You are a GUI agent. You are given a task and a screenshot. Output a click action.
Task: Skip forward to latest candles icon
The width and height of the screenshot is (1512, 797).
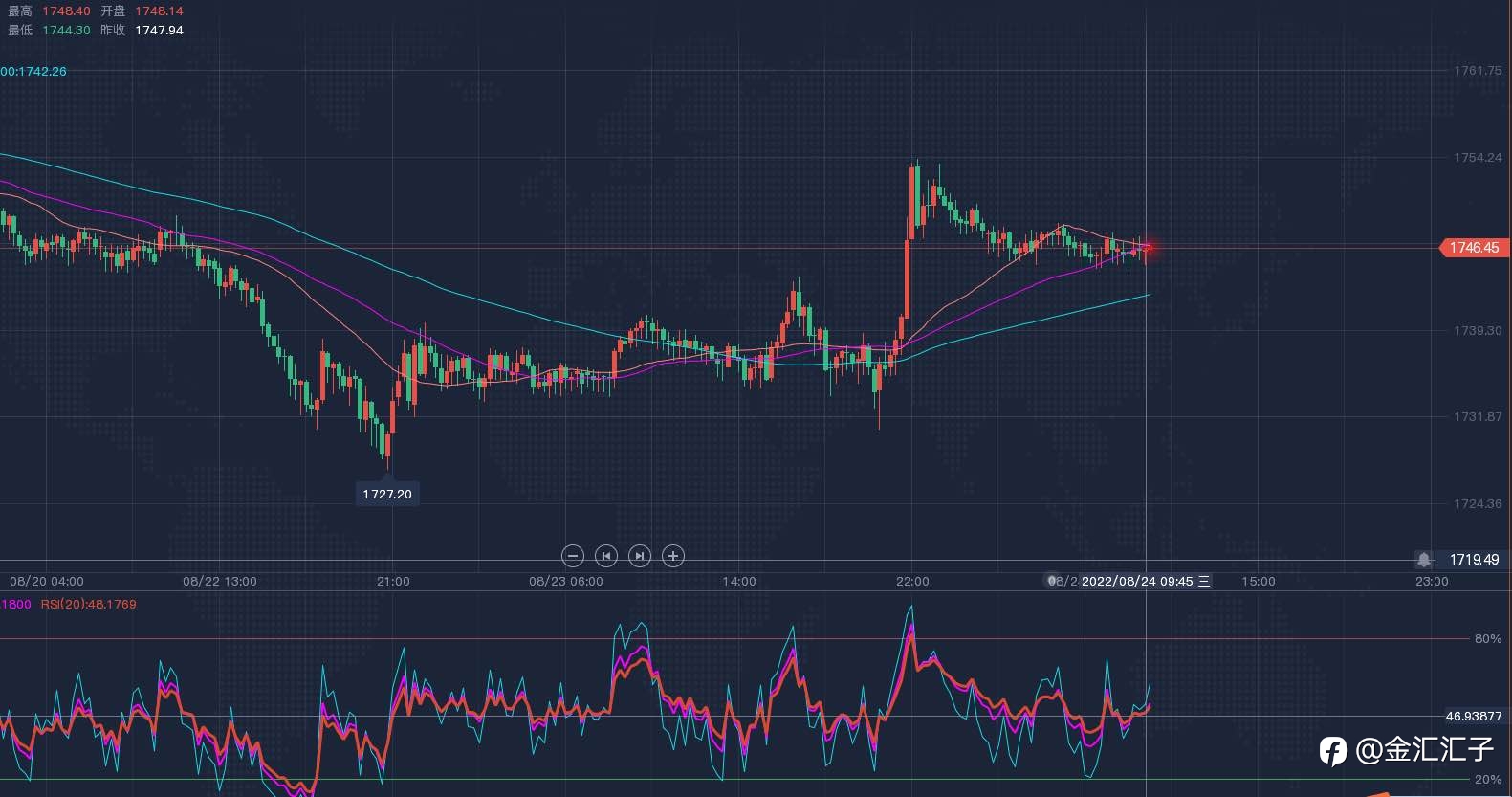coord(640,556)
